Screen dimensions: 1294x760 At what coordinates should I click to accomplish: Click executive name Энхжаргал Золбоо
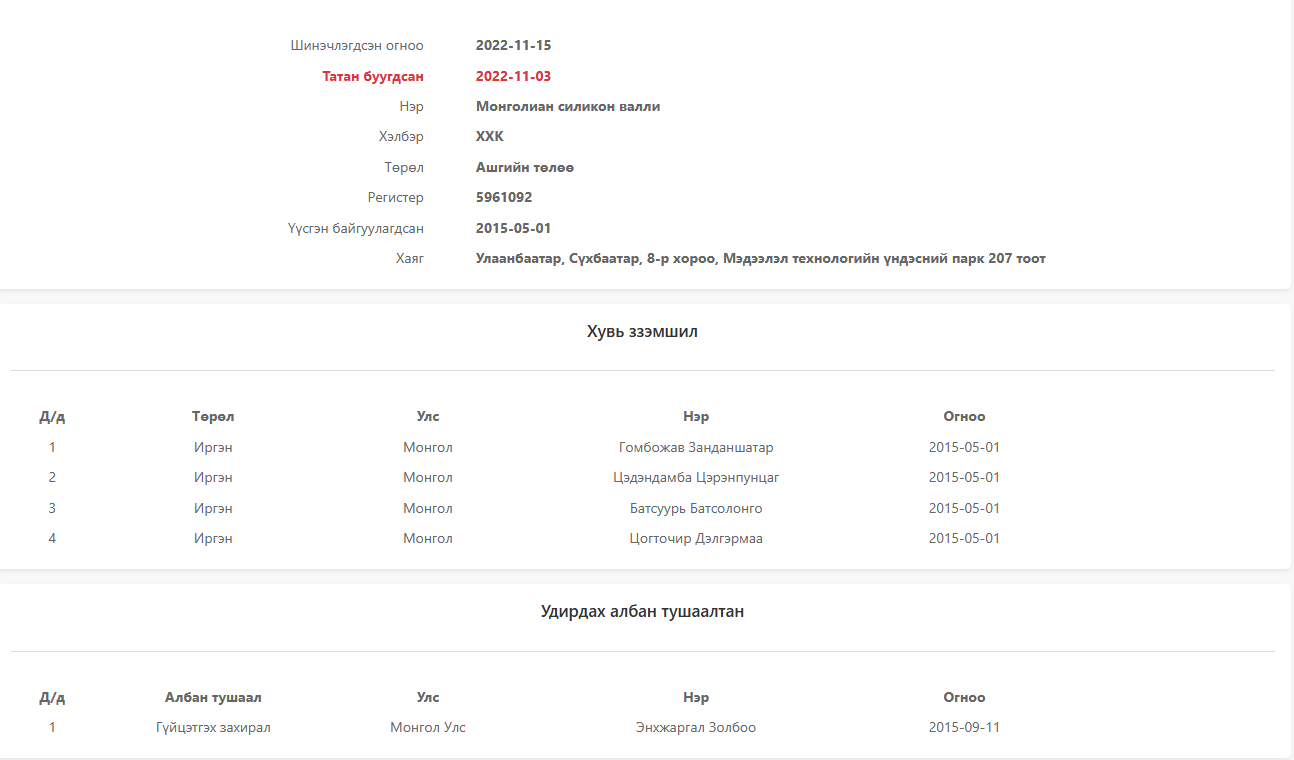696,727
